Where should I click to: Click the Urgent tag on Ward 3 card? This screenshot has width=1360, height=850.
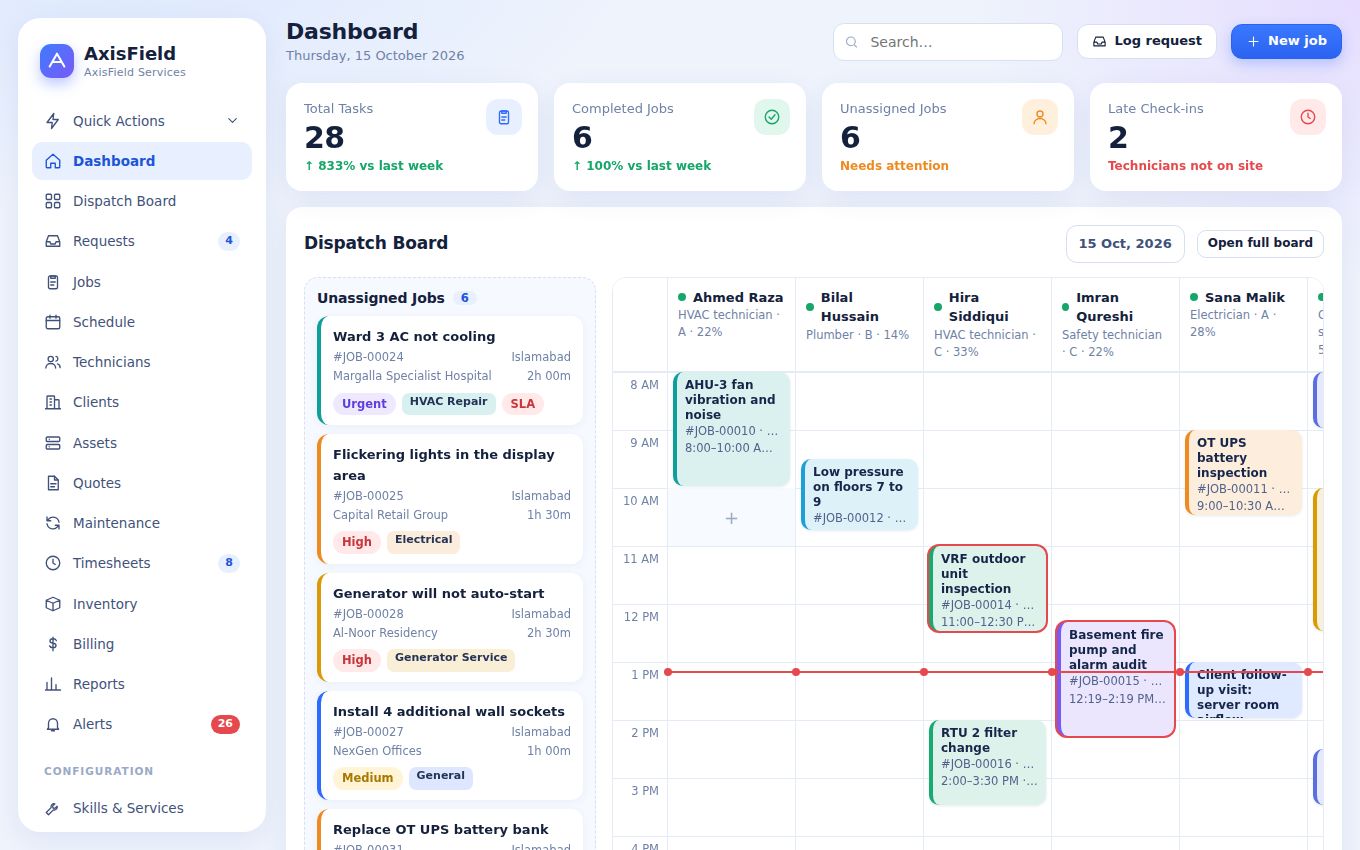[364, 404]
